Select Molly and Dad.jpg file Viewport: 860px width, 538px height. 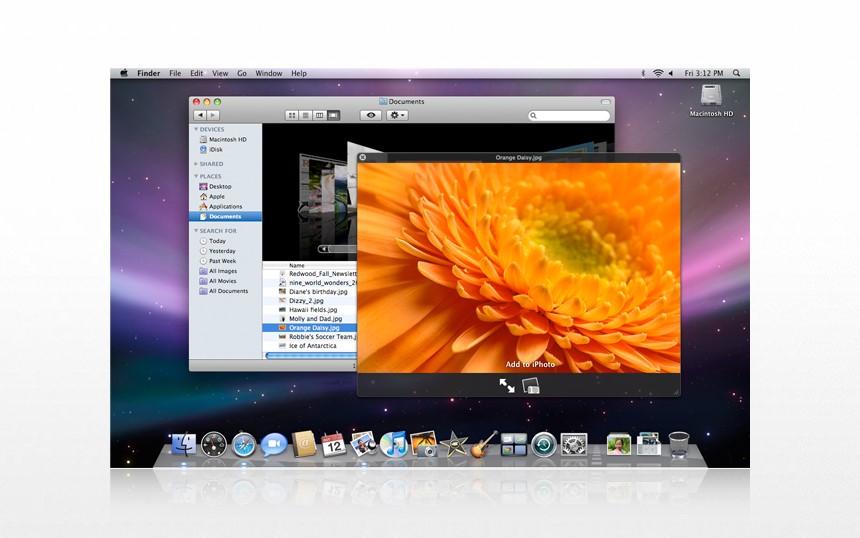[x=310, y=319]
